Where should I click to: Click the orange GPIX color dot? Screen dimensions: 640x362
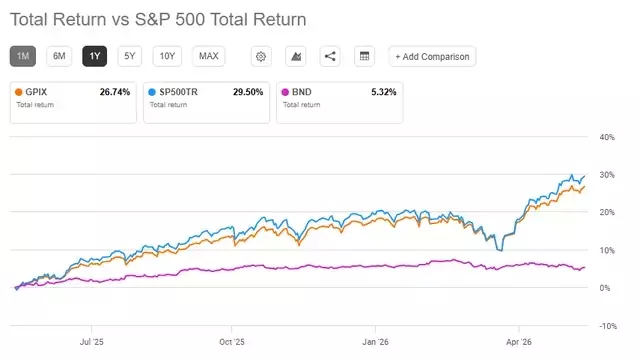[18, 92]
